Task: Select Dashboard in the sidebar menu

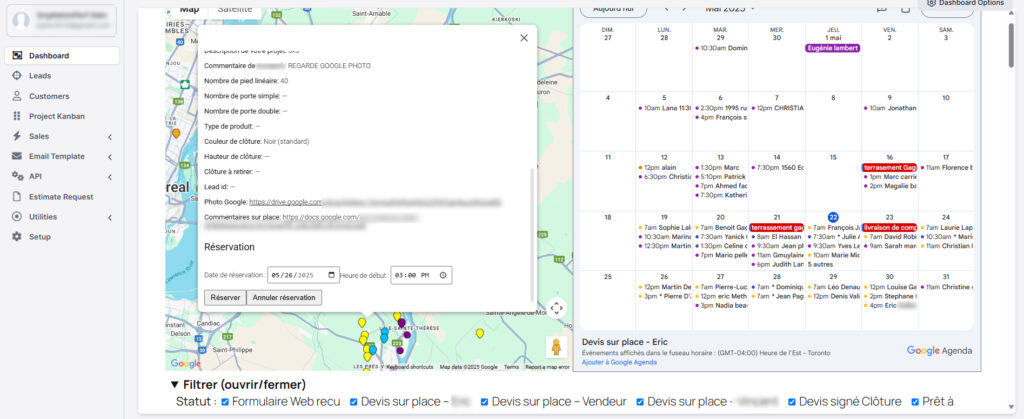Action: [48, 56]
